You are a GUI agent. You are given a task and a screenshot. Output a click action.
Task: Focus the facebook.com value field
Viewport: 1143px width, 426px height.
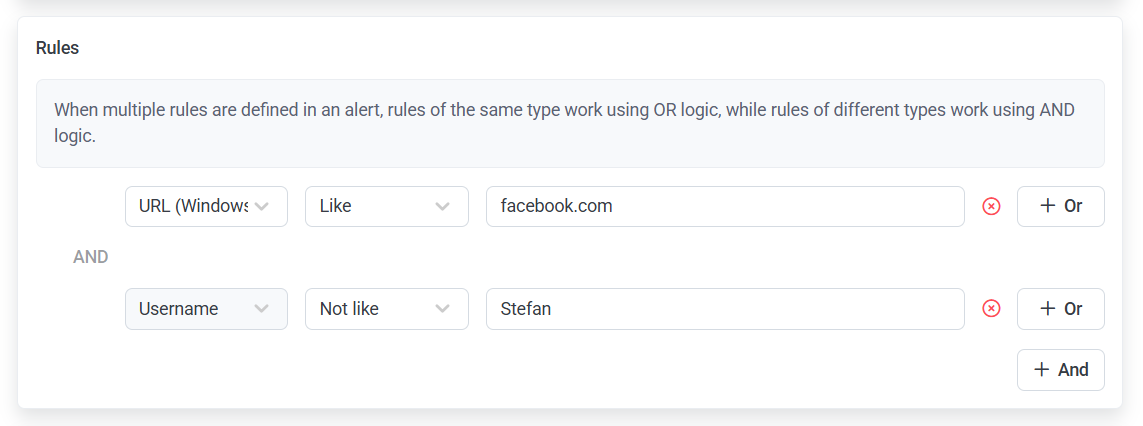[724, 207]
